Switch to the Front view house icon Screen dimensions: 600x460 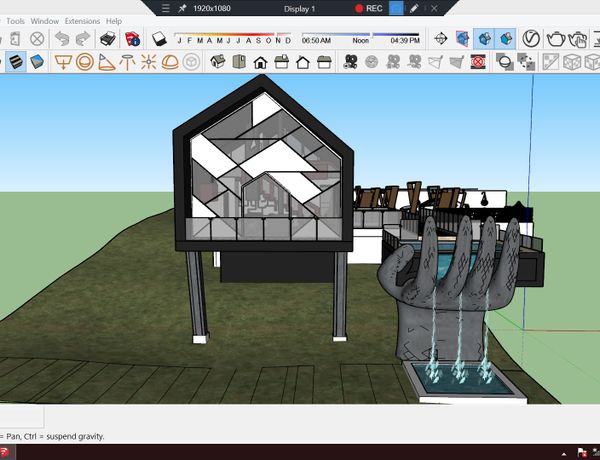[260, 62]
